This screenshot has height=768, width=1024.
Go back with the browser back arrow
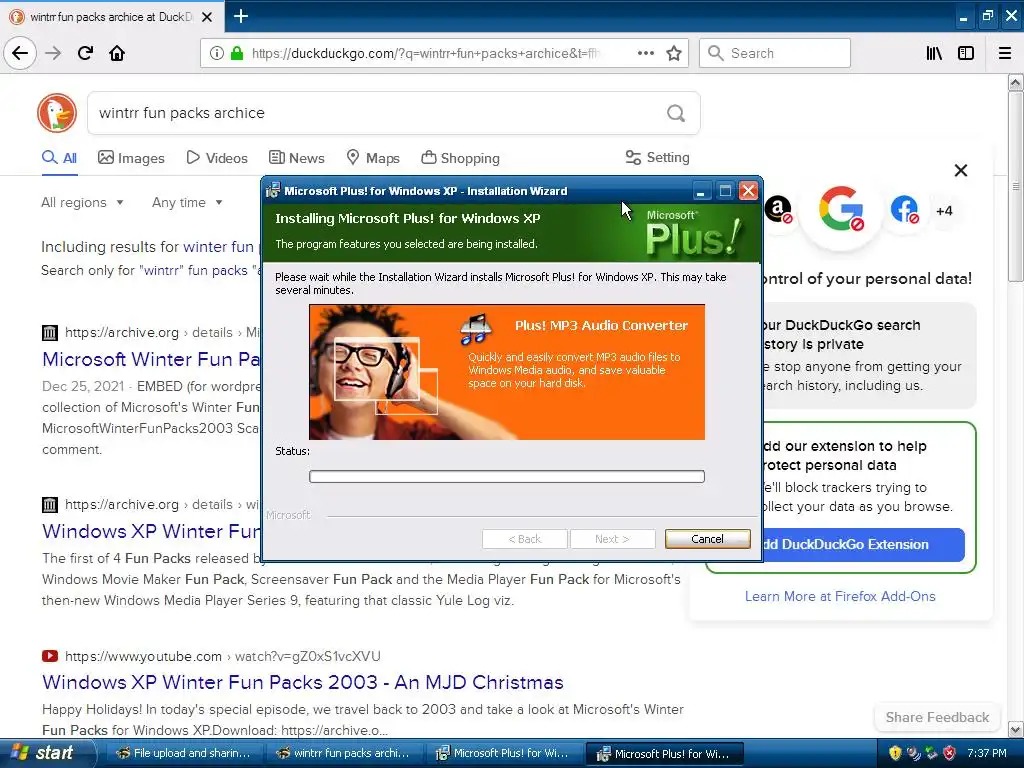pyautogui.click(x=20, y=53)
